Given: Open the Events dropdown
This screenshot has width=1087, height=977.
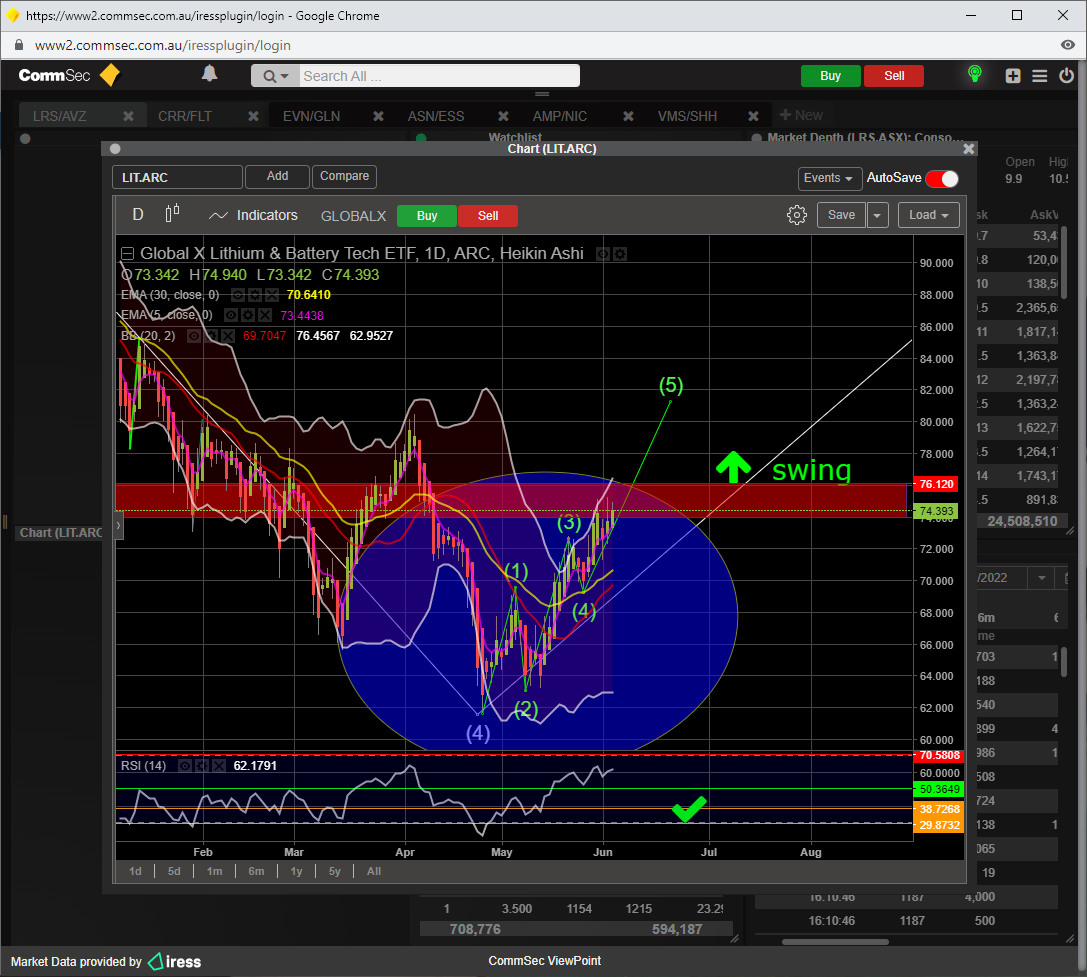Looking at the screenshot, I should click(x=829, y=178).
